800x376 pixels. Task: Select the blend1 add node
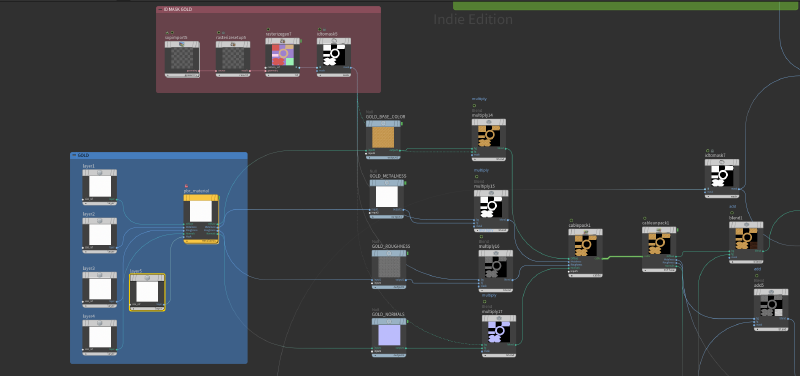coord(746,242)
